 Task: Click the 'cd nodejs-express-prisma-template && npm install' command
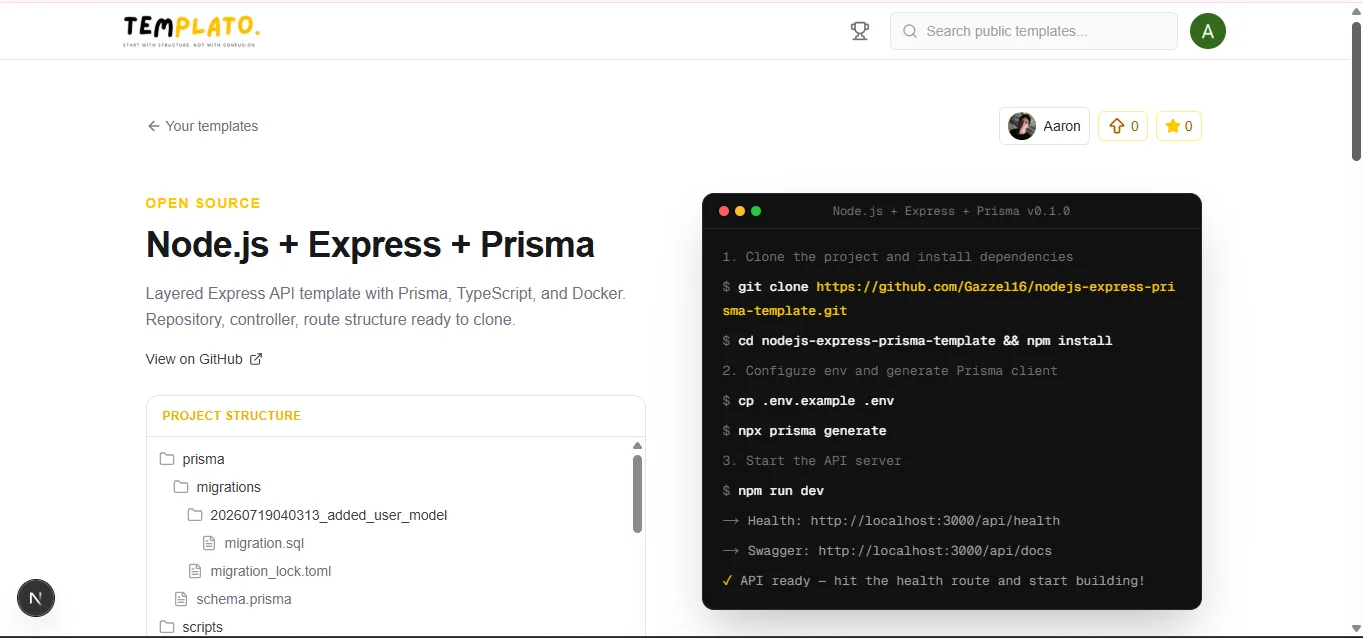925,341
